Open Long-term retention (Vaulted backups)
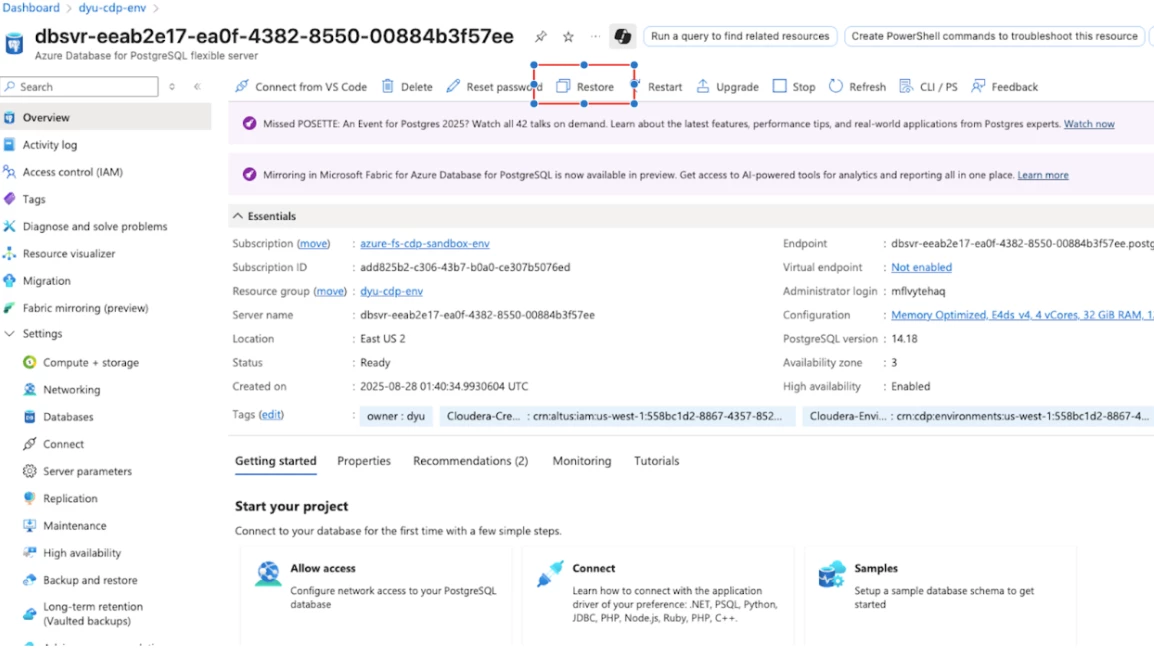This screenshot has width=1154, height=652. (x=92, y=614)
